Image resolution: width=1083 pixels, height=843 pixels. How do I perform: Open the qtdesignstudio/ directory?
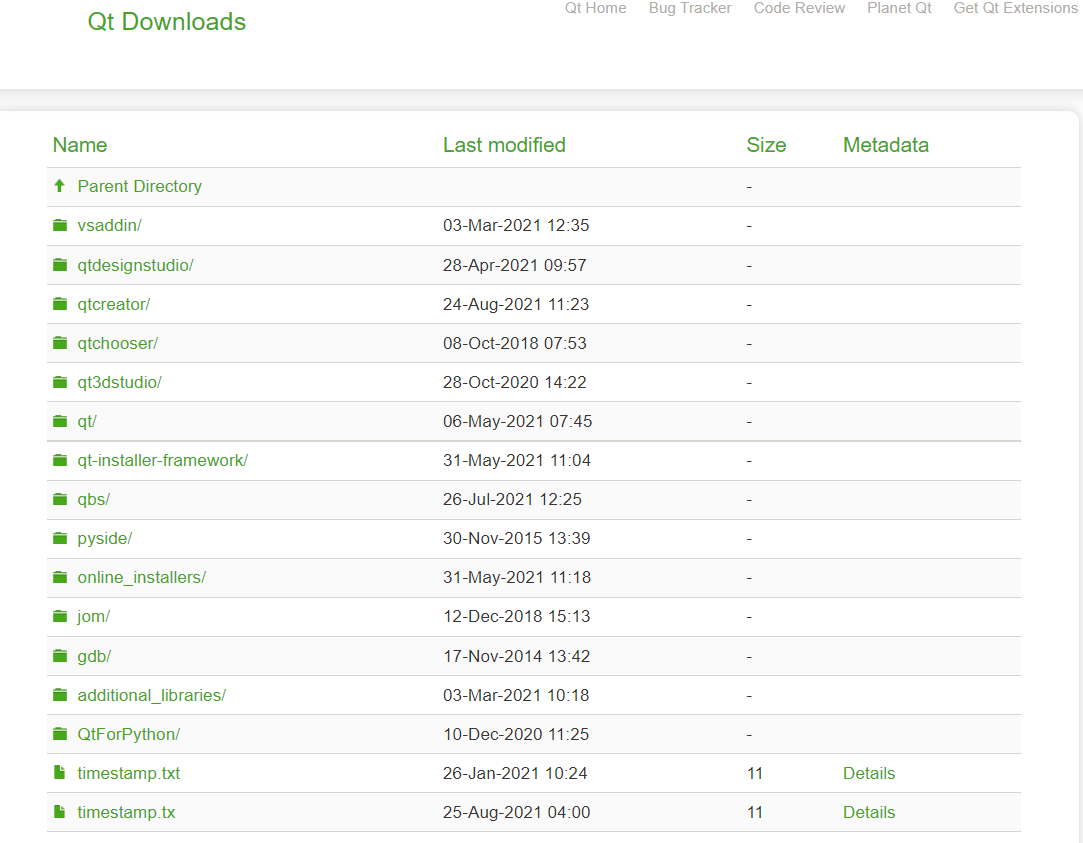135,265
